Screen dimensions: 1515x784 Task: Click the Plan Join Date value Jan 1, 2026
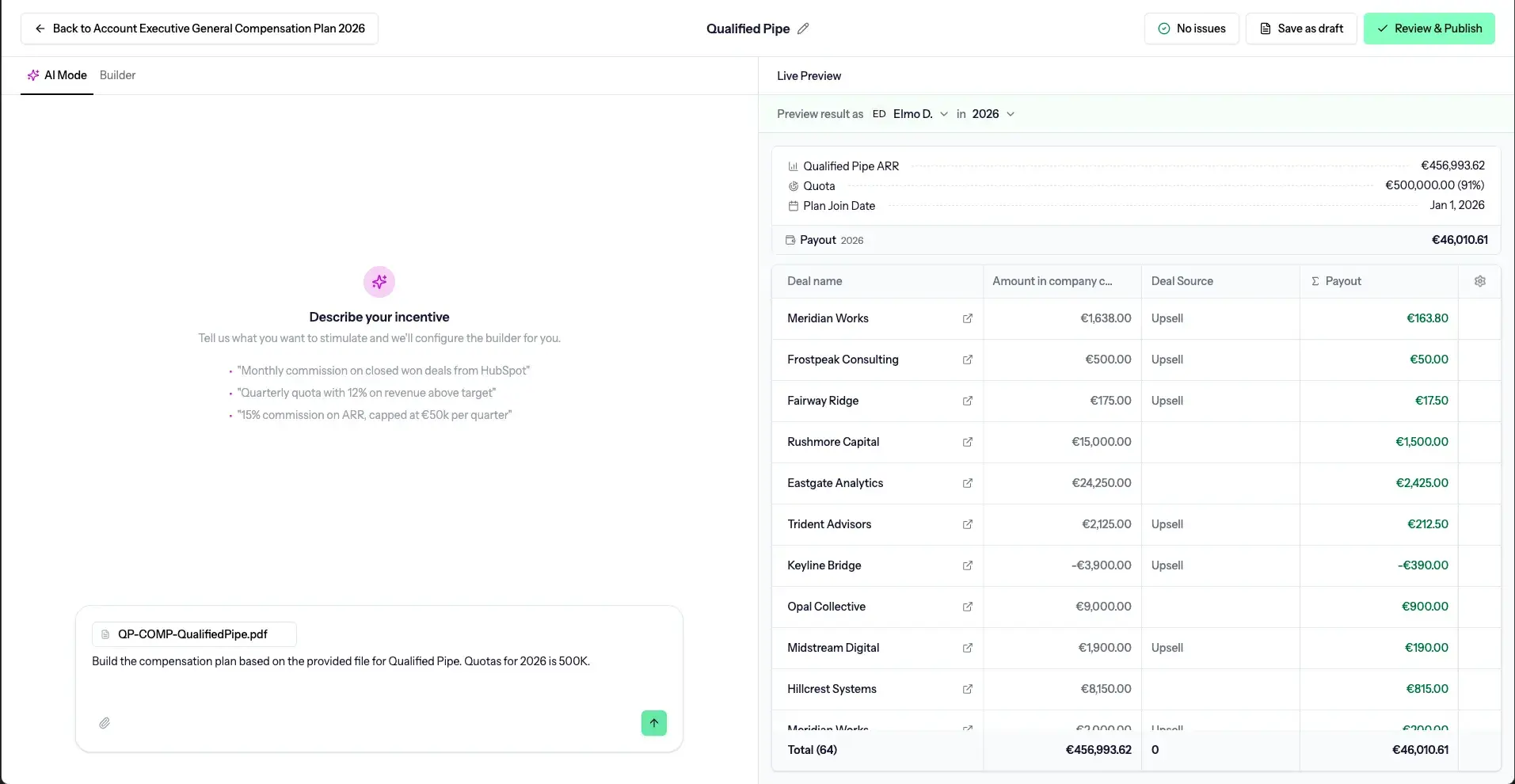[1457, 205]
